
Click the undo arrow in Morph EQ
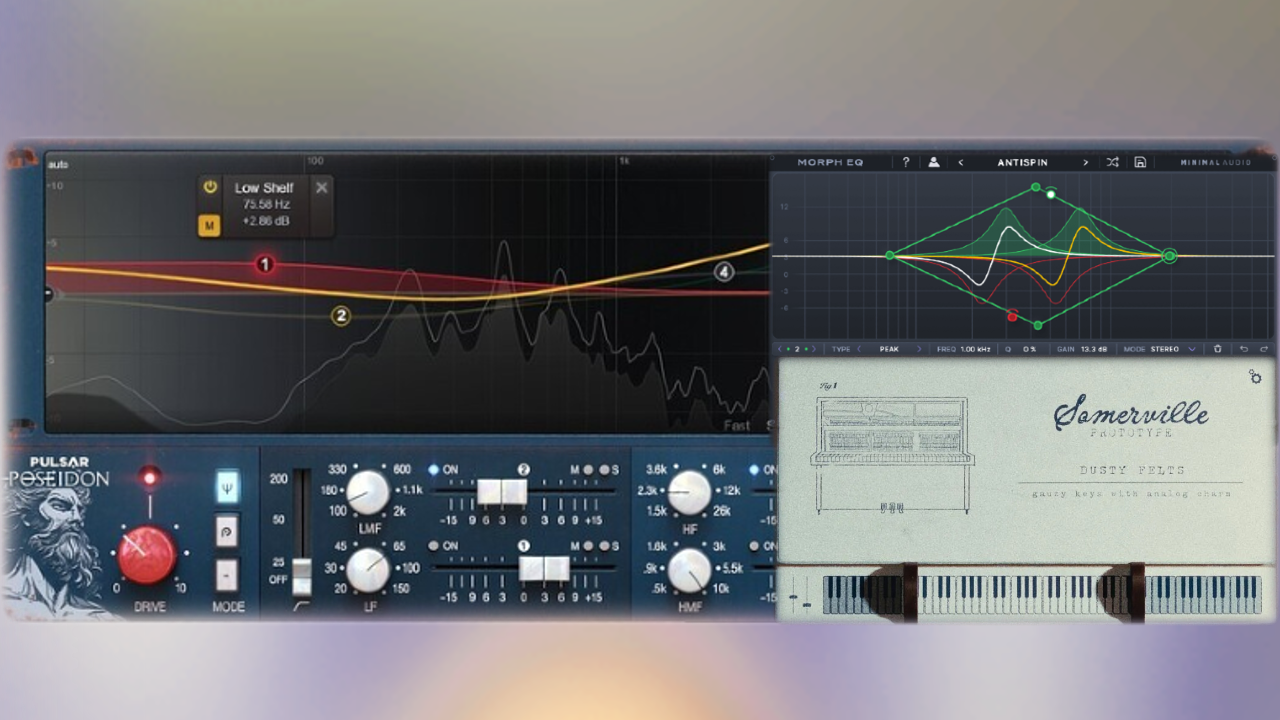(1244, 349)
